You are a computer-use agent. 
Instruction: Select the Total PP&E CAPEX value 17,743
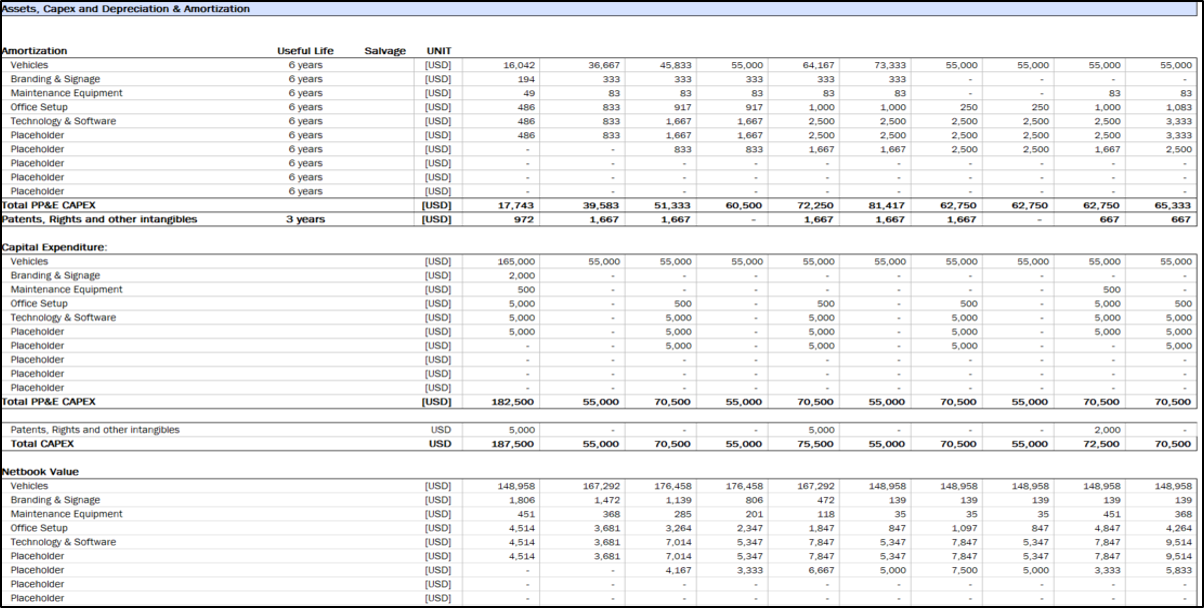[516, 205]
